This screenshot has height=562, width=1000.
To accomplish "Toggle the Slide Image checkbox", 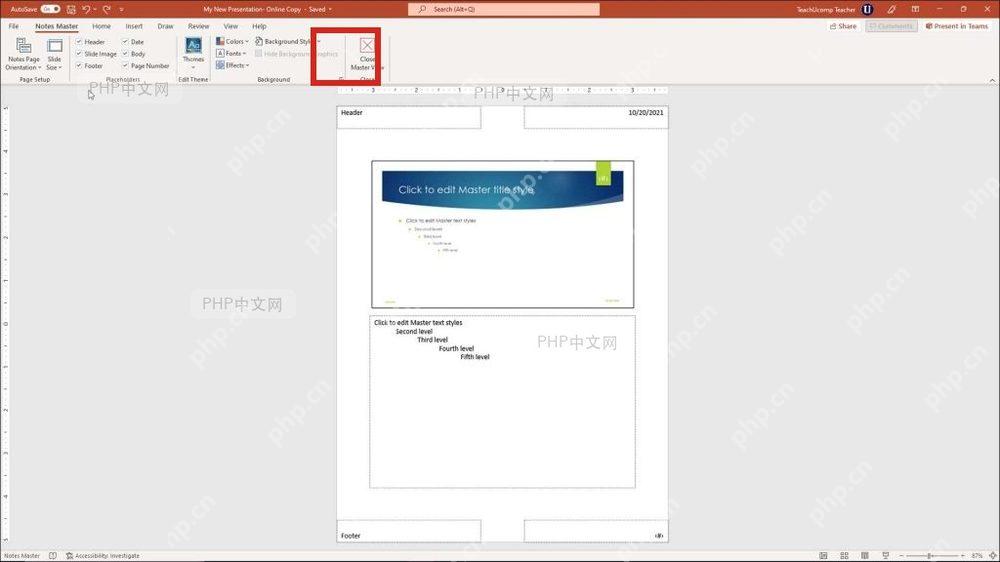I will click(79, 54).
